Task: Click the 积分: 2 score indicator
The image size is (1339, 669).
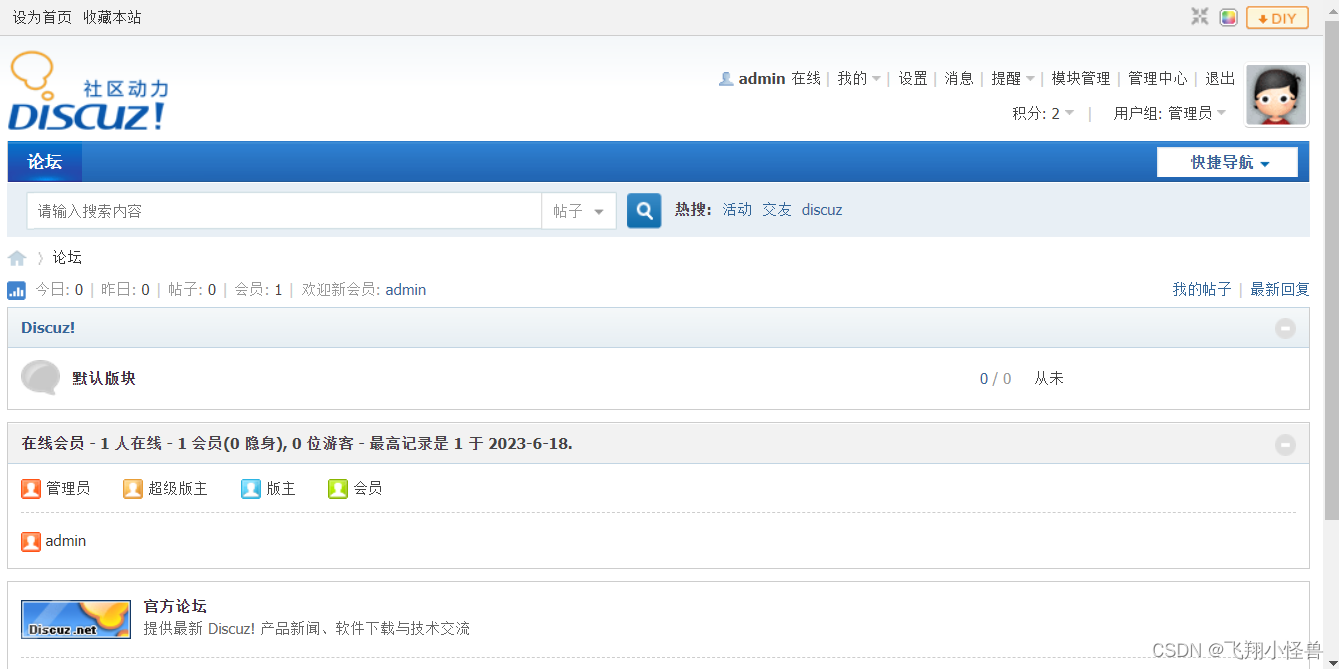Action: pyautogui.click(x=1038, y=113)
